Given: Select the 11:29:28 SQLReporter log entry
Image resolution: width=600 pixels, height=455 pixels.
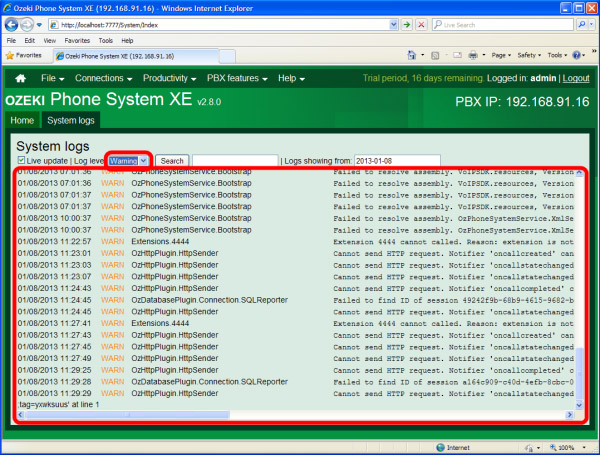Looking at the screenshot, I should pos(295,382).
